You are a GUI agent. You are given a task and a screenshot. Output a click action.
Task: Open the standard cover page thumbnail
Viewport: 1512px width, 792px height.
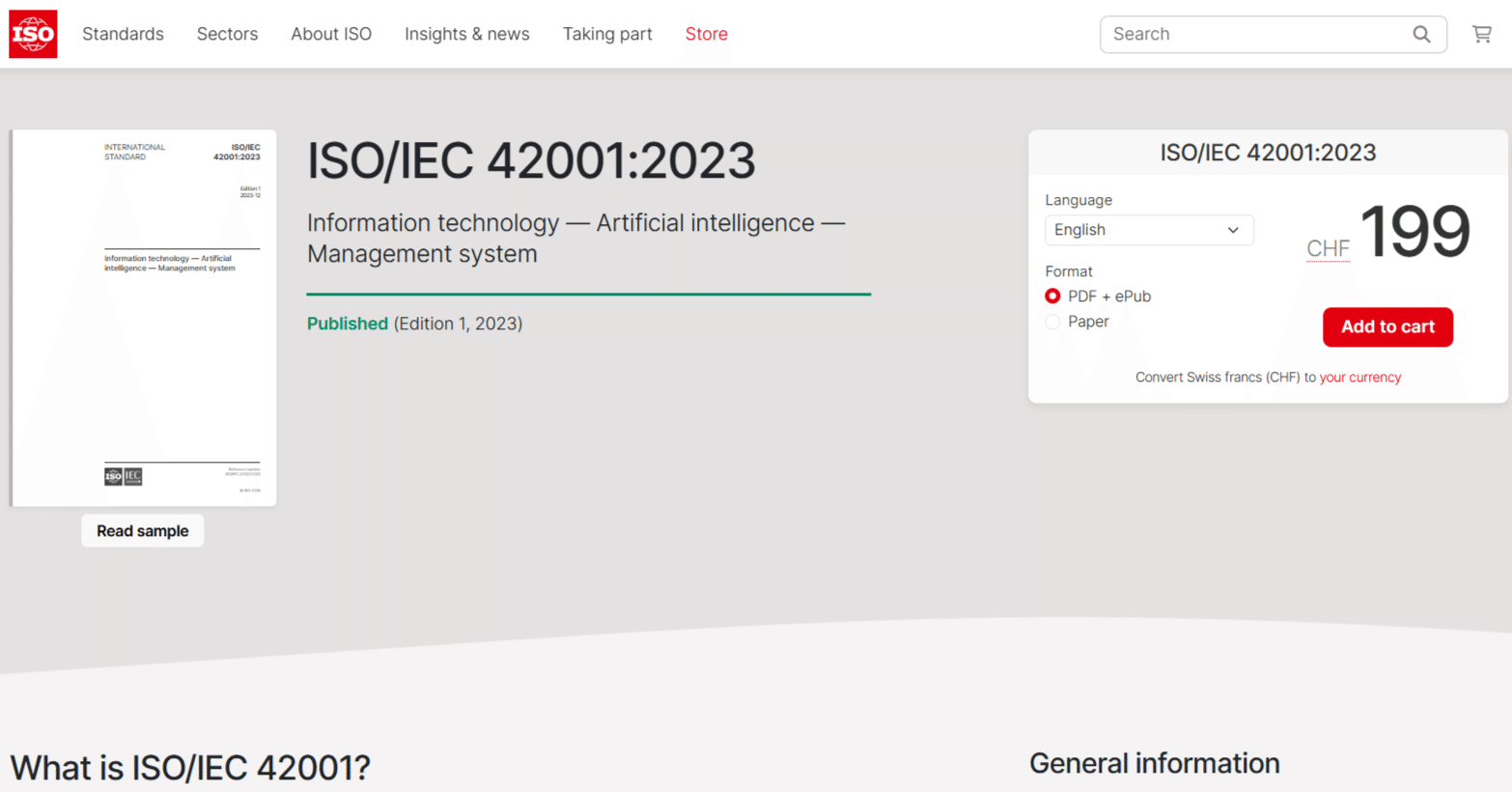tap(143, 318)
